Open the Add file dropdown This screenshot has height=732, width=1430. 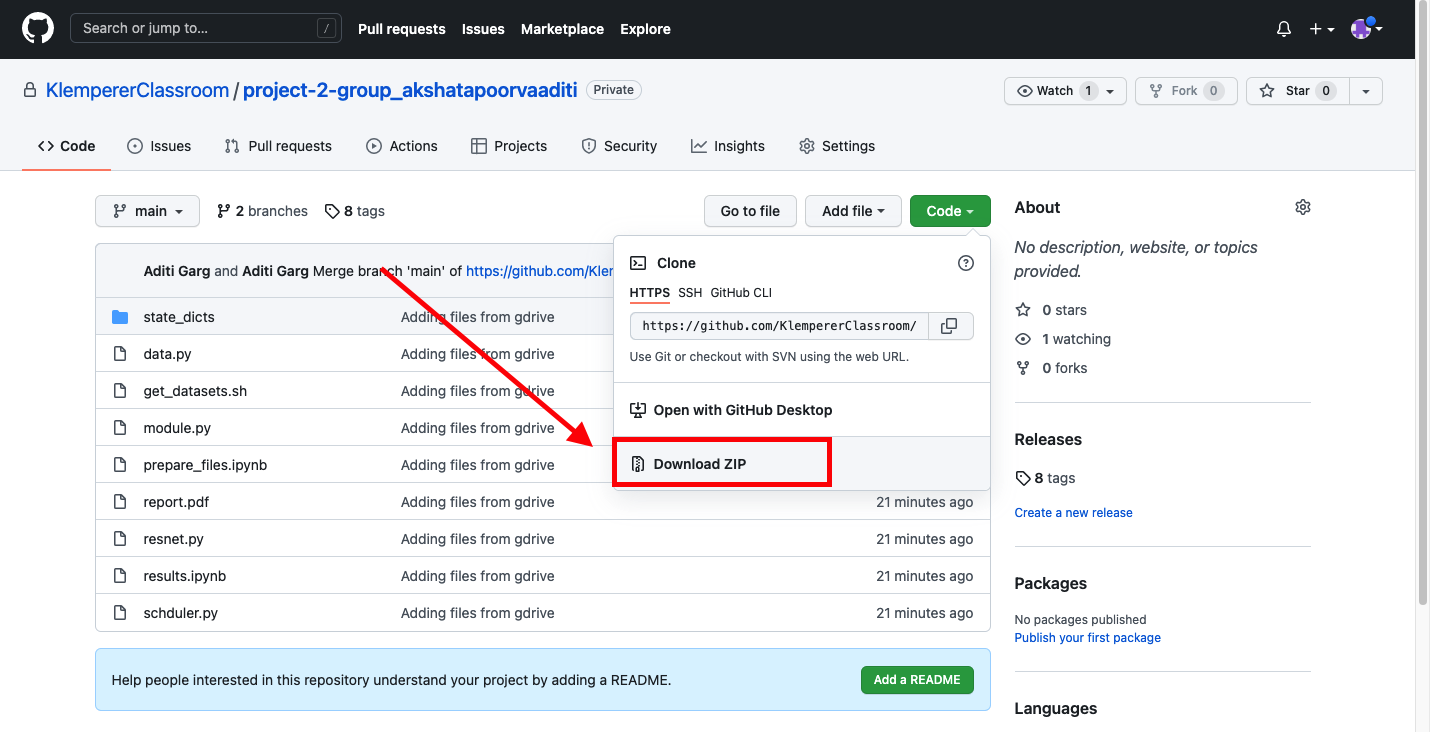coord(853,211)
